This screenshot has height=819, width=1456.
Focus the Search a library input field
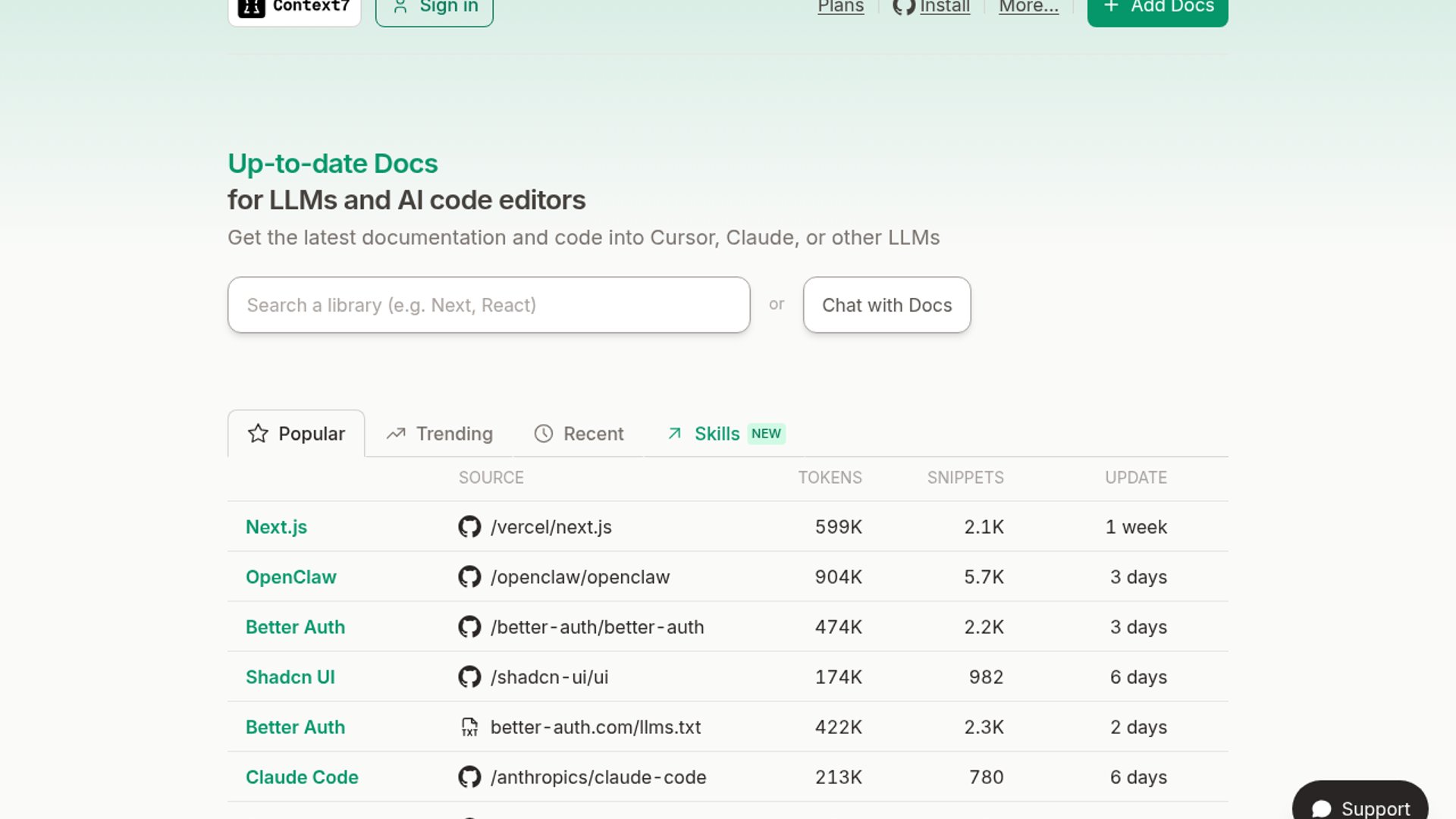[x=488, y=305]
